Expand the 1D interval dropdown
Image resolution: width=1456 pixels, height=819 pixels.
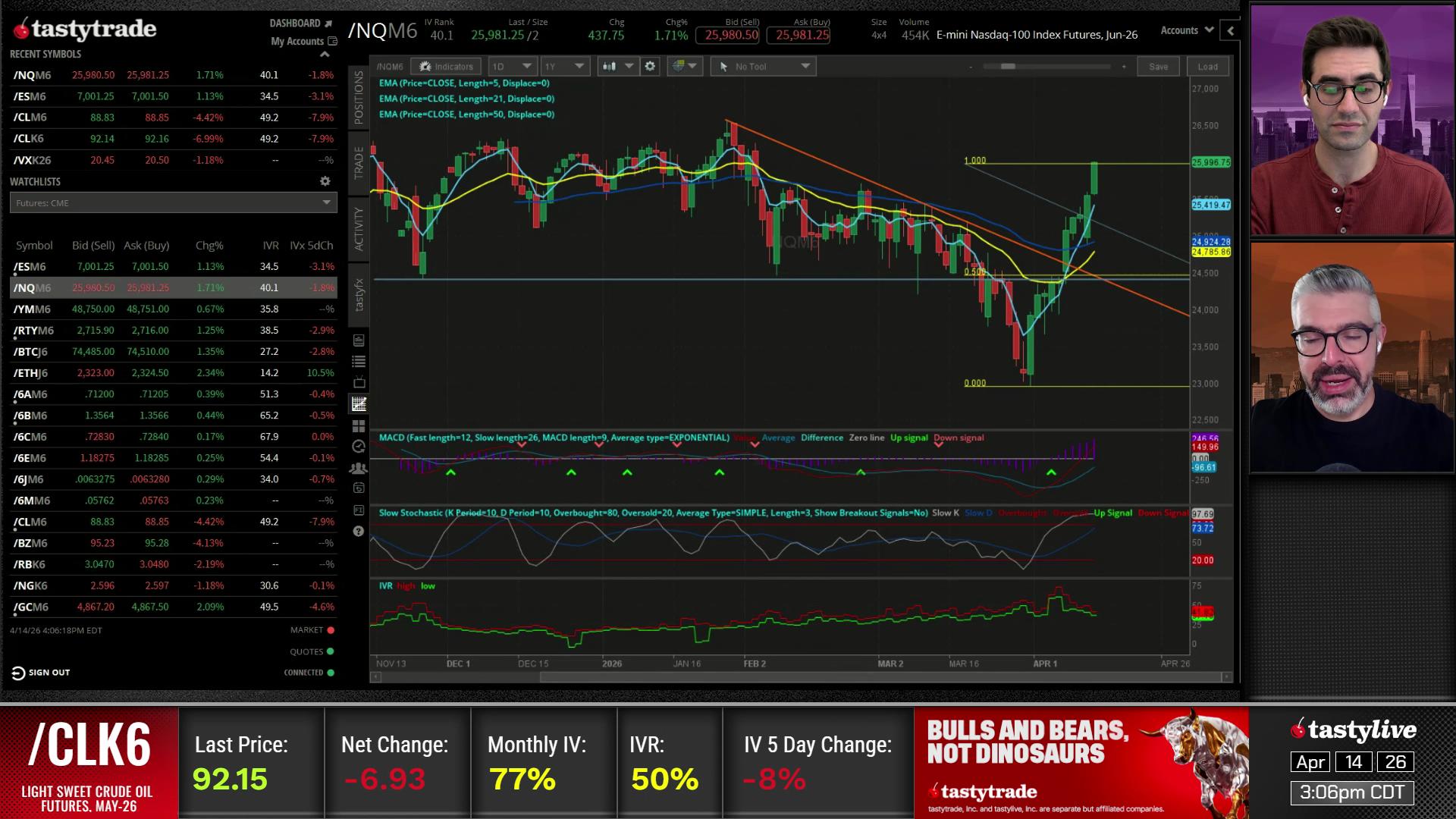(512, 67)
